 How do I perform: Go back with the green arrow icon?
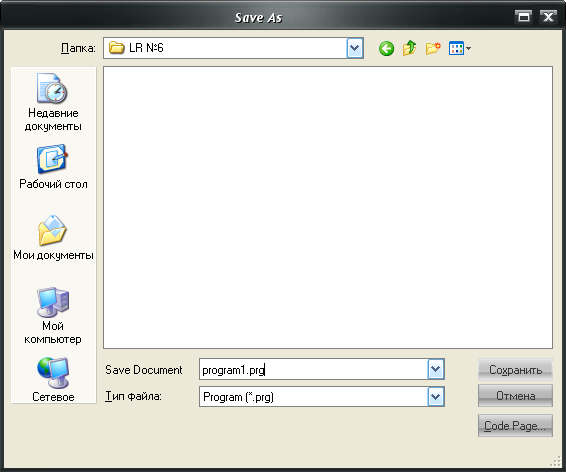point(386,48)
